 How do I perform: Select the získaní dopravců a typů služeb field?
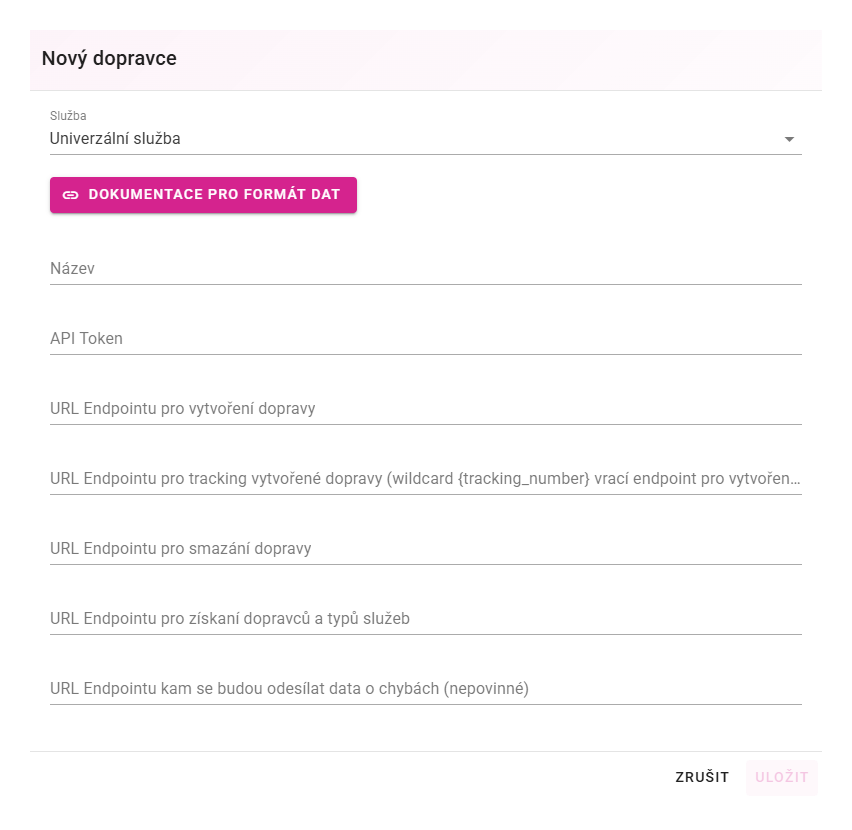pos(425,619)
